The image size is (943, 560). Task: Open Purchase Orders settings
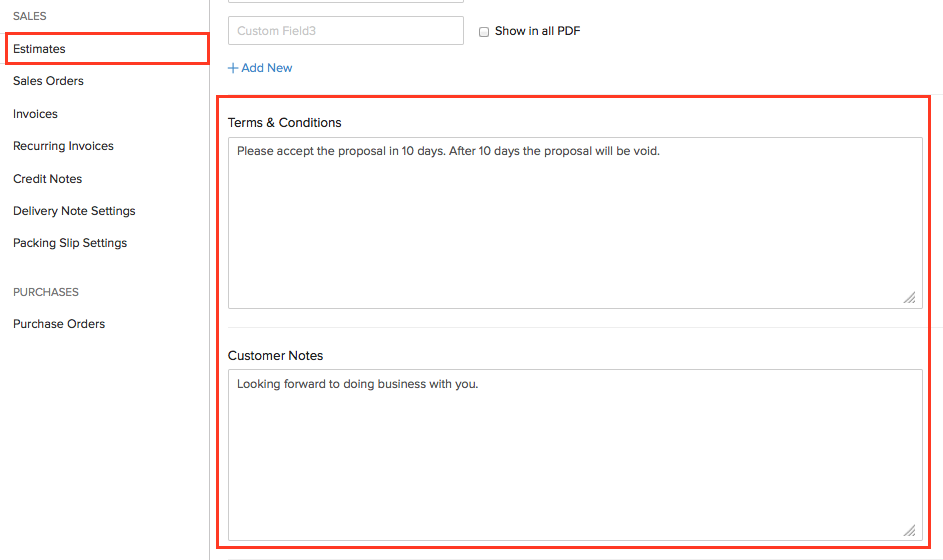tap(59, 324)
